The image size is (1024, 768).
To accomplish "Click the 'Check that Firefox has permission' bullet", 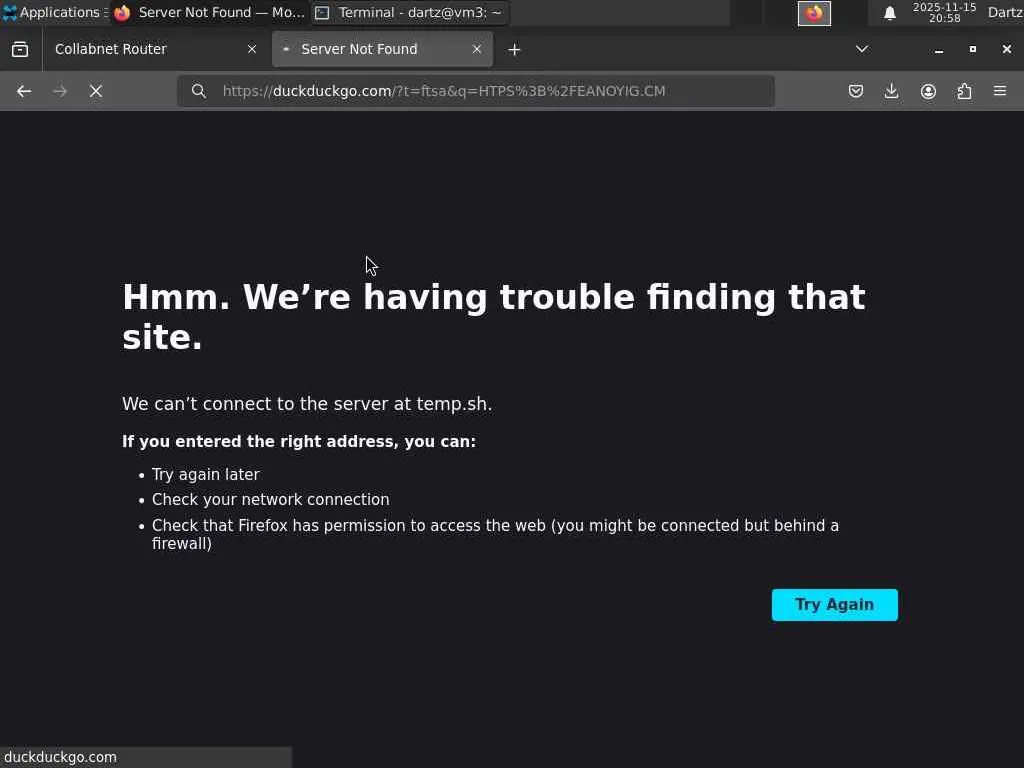I will [x=495, y=534].
